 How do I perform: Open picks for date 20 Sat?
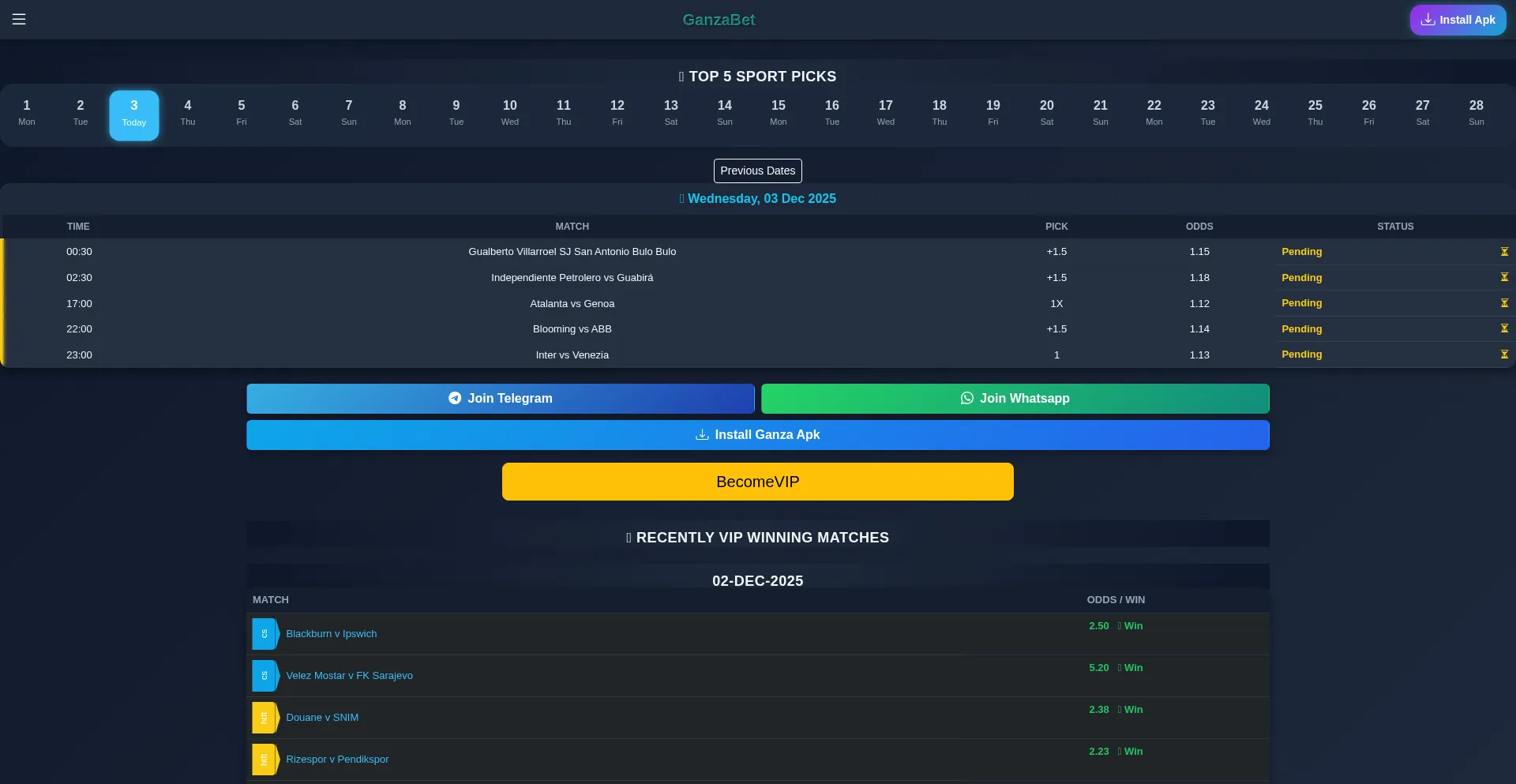coord(1047,112)
